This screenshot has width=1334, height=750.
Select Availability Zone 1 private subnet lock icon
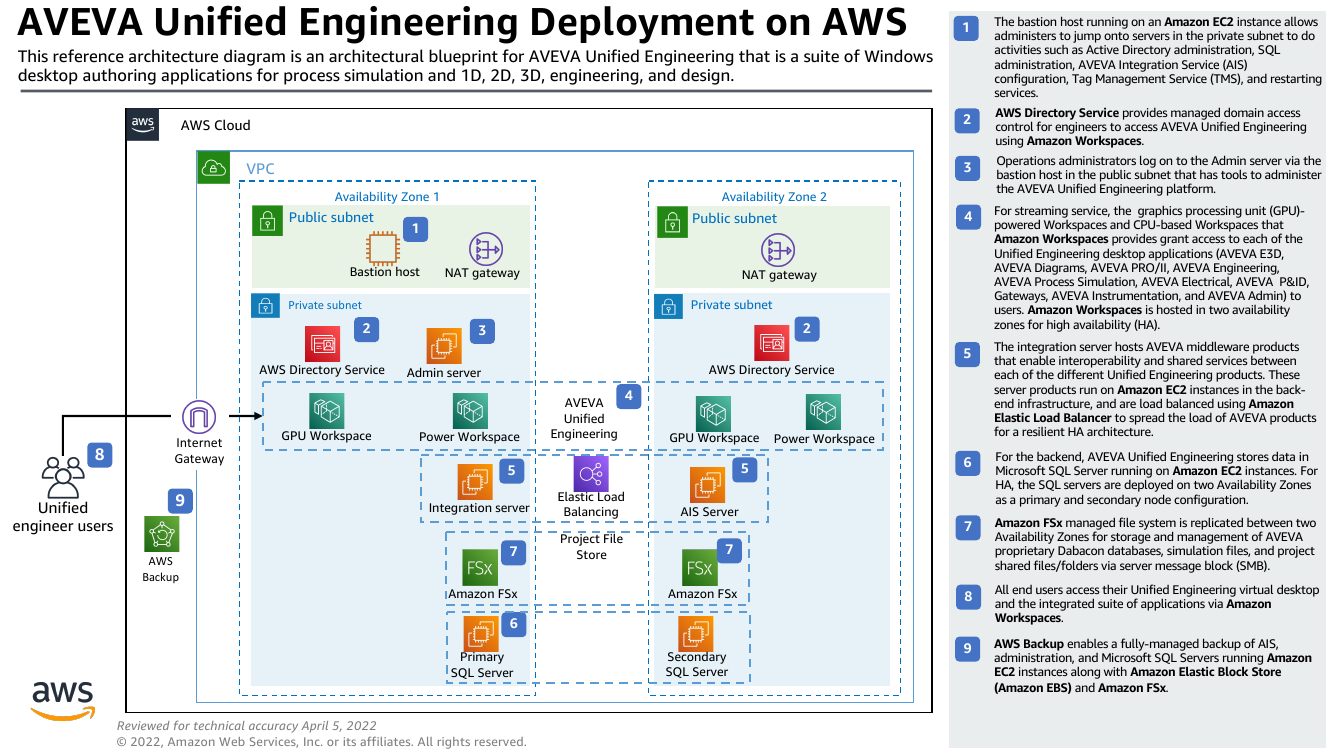266,306
